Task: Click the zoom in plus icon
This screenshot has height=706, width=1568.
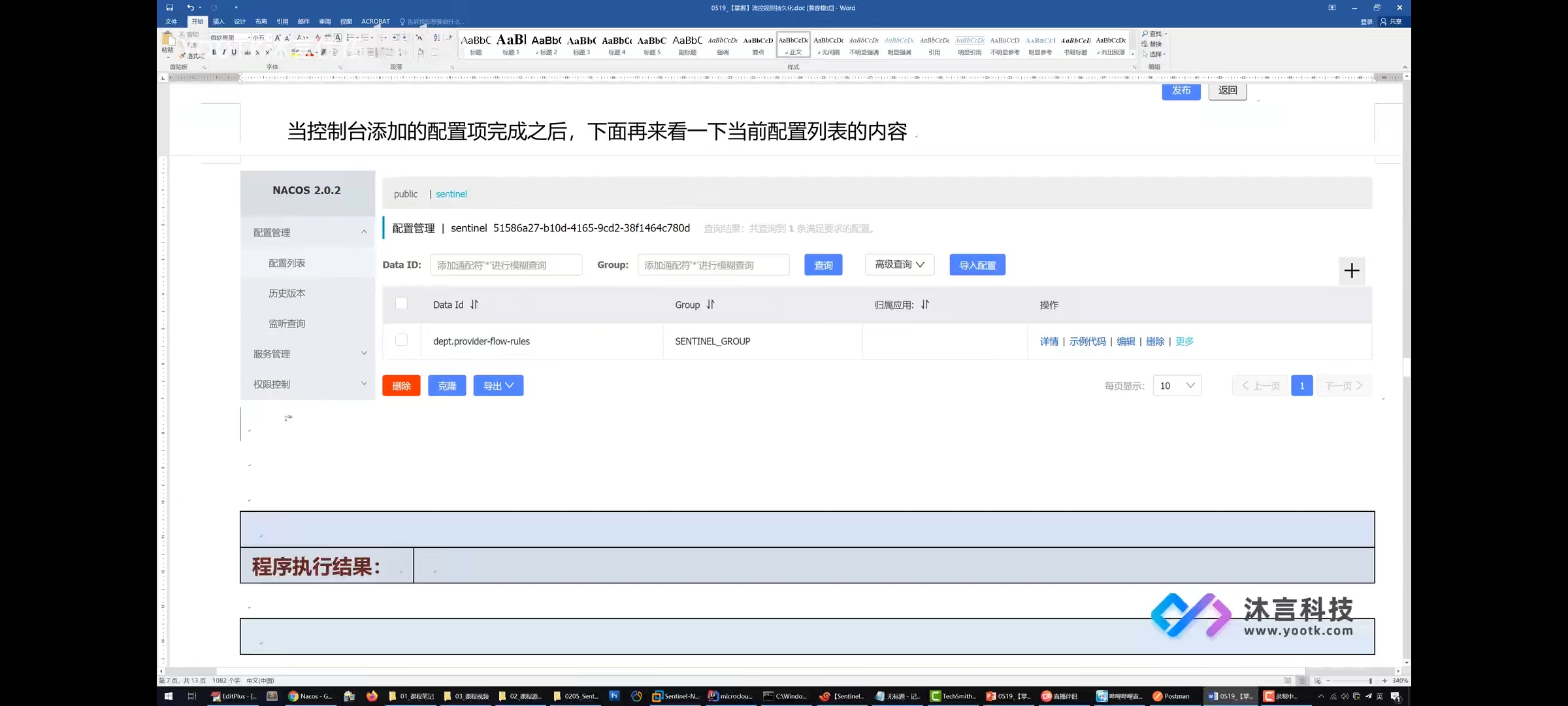Action: 1384,681
